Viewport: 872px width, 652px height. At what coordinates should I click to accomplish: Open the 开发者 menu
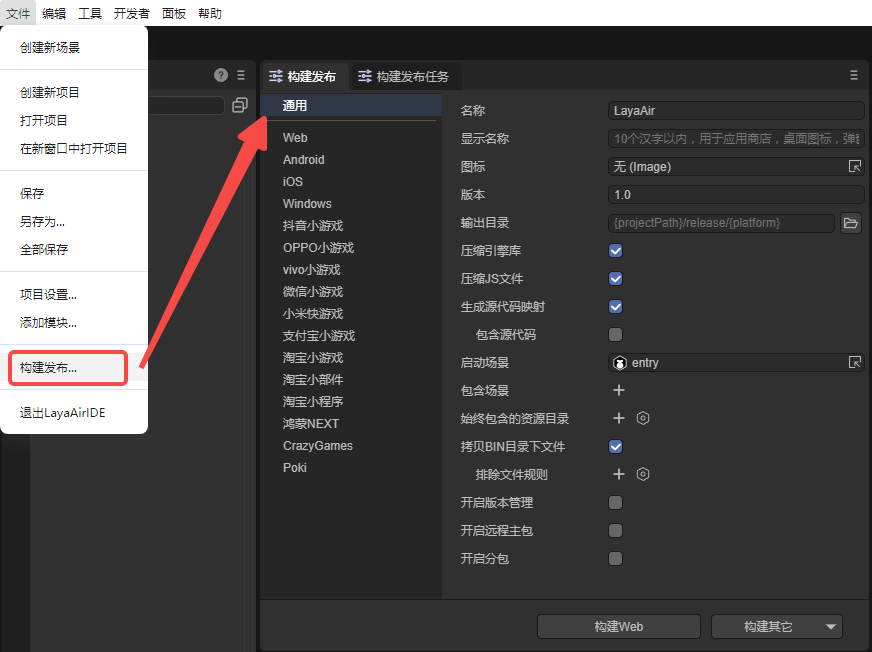[132, 13]
